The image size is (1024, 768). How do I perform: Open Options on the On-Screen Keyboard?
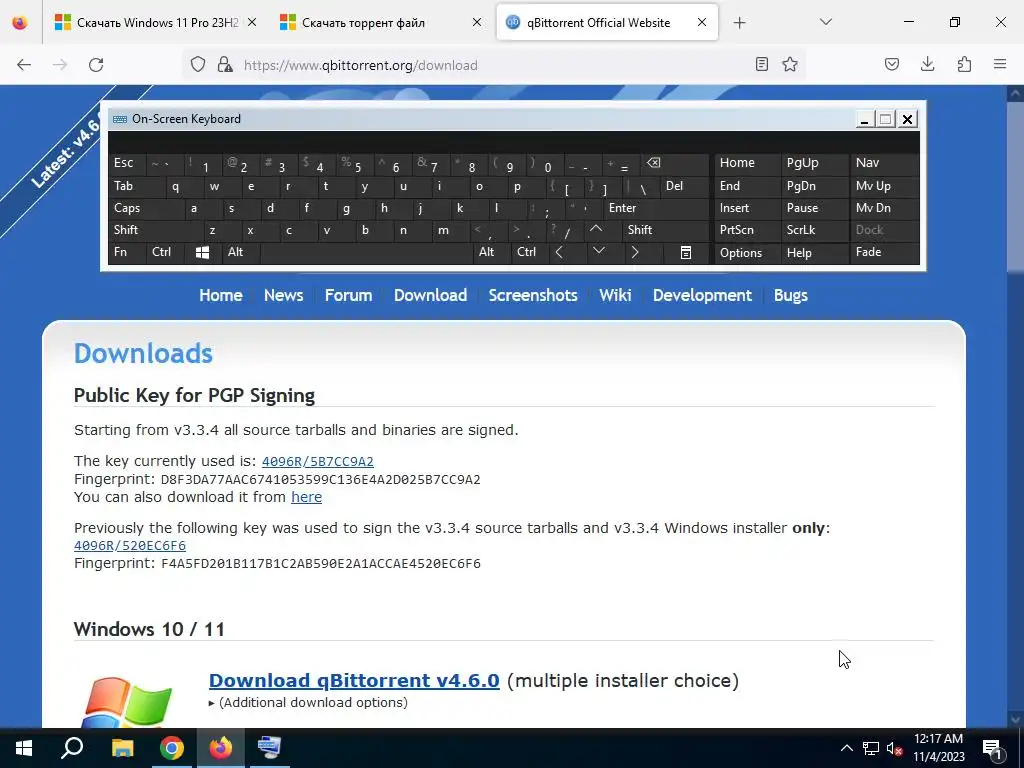747,253
